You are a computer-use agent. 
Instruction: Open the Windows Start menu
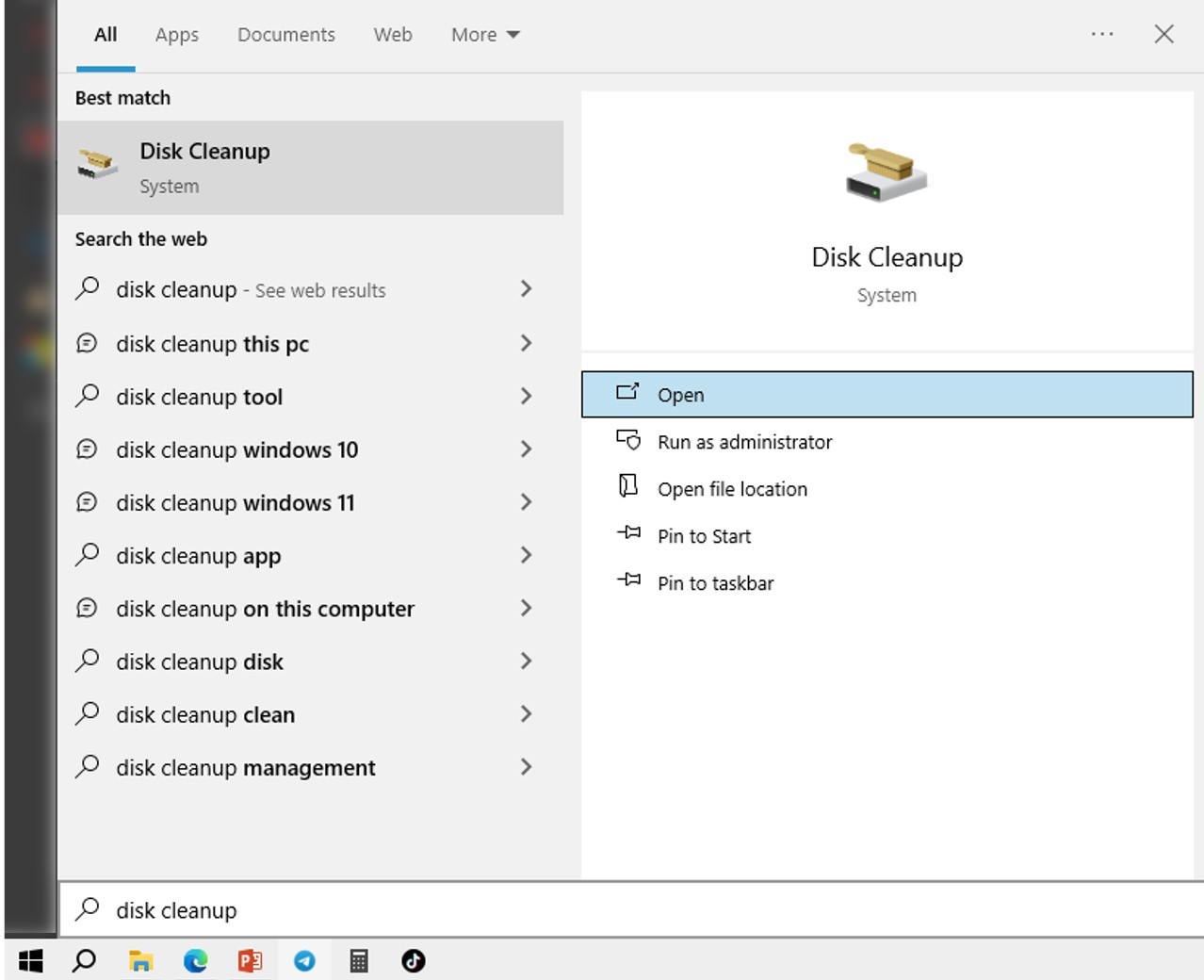[x=31, y=960]
